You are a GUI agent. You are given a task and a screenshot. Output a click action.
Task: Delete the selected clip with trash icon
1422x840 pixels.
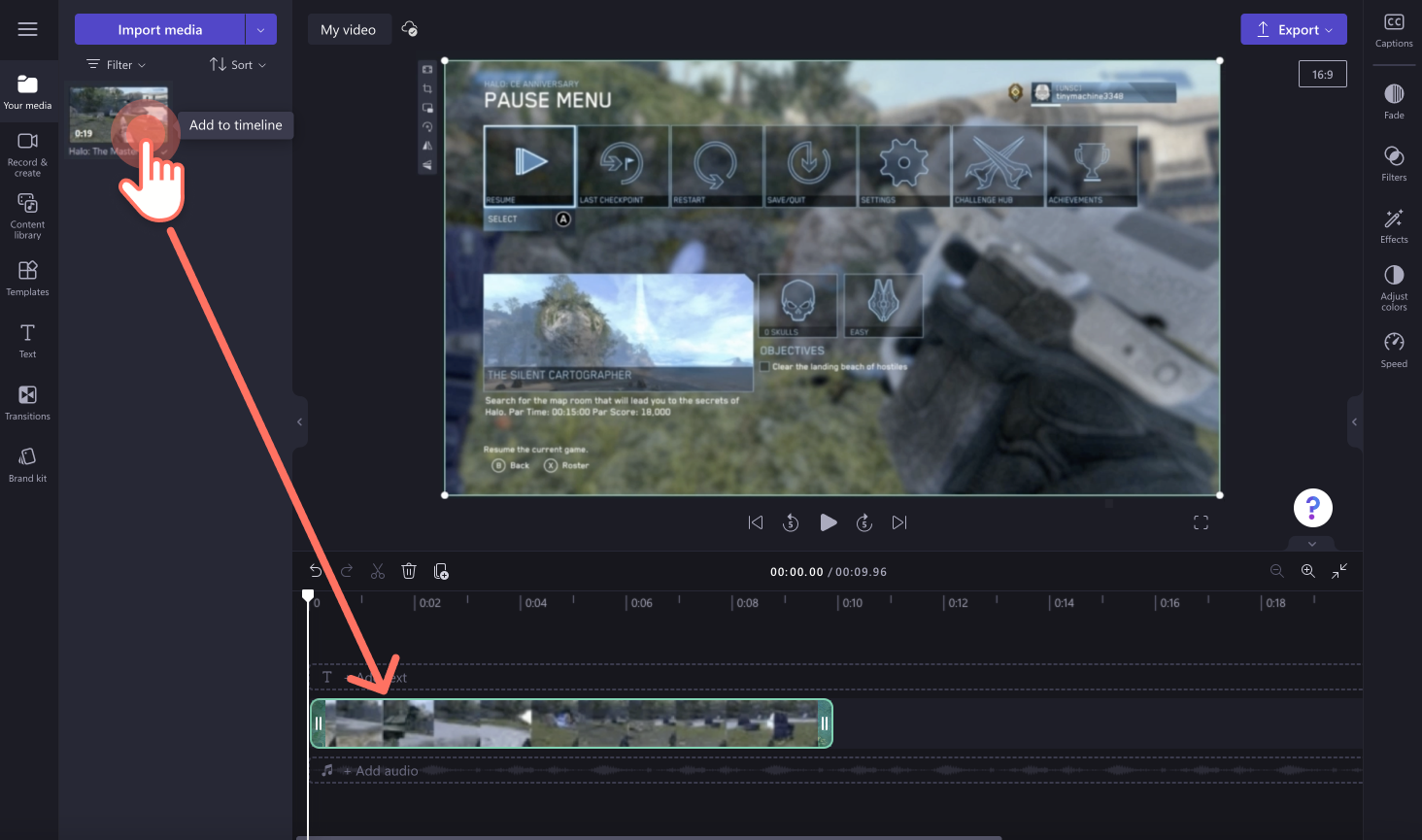click(x=409, y=571)
